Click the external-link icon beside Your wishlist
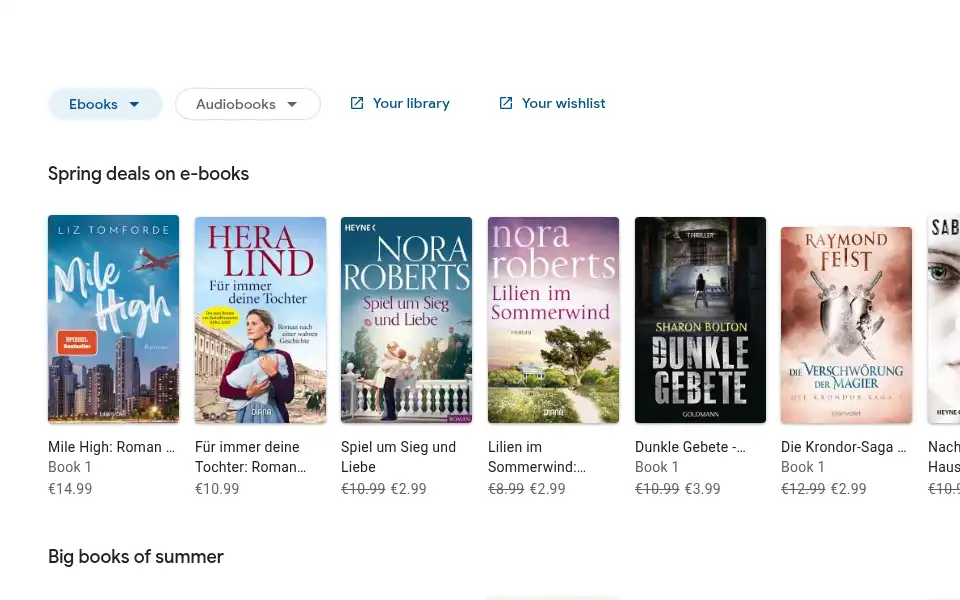The height and width of the screenshot is (600, 960). pos(506,103)
